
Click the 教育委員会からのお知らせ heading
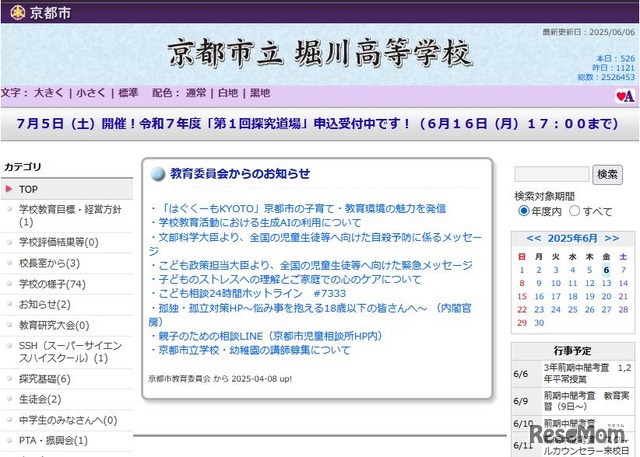pos(240,174)
